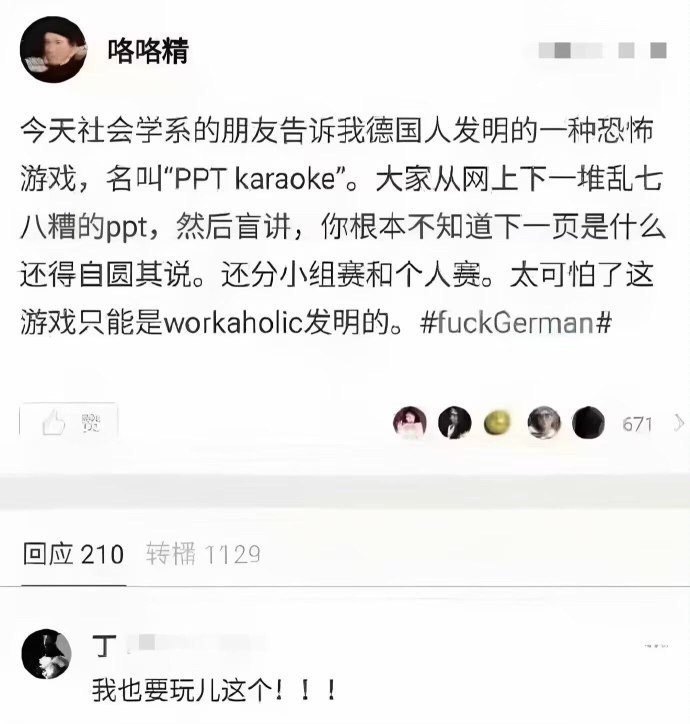Open the blurred post timestamp at top right

(602, 50)
